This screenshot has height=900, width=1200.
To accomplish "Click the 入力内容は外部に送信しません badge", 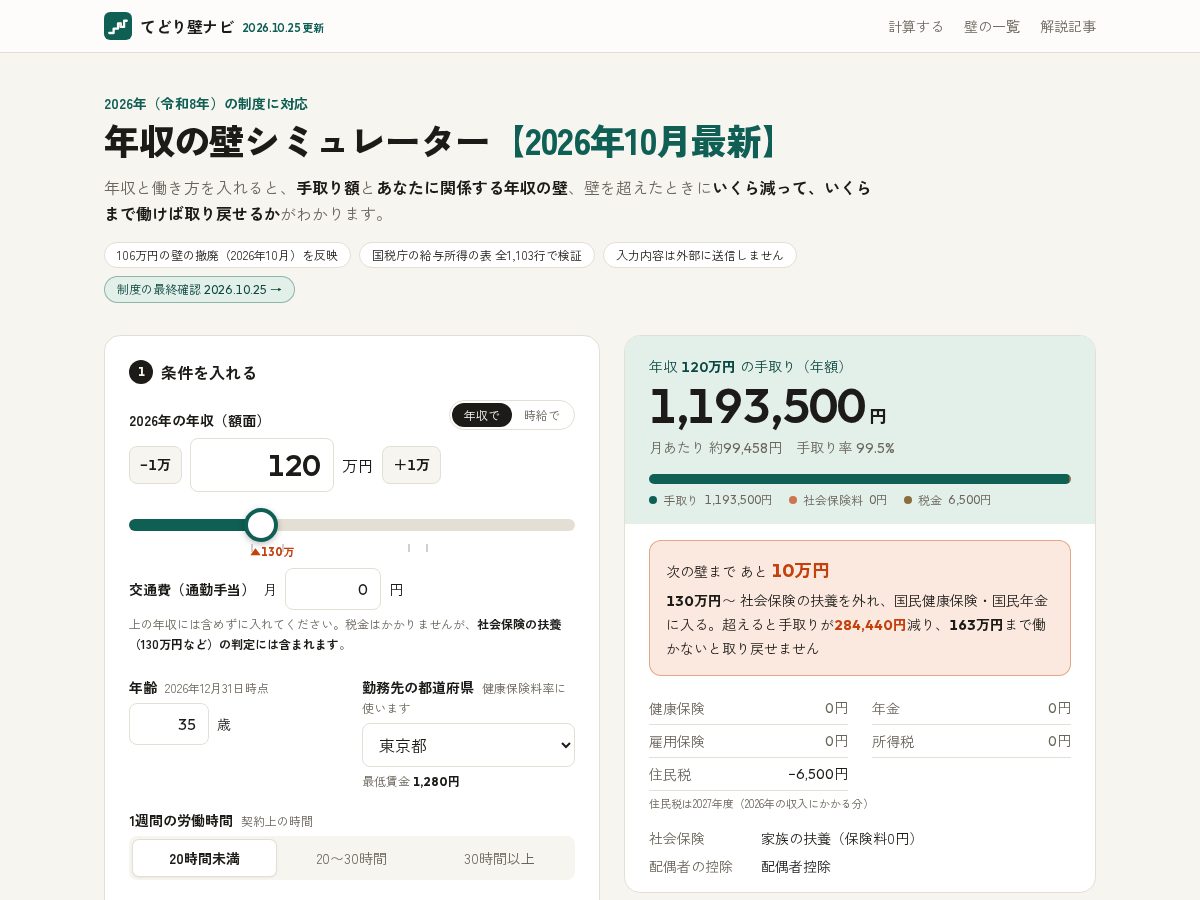I will (x=700, y=255).
